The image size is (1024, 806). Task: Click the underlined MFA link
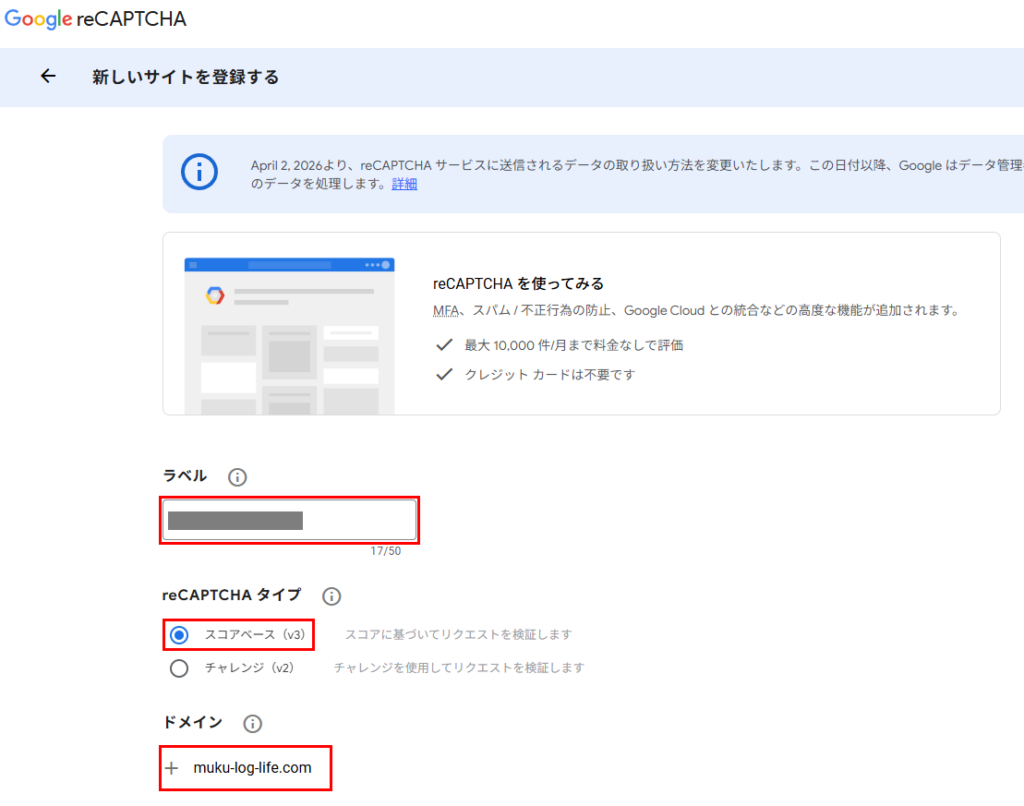point(445,311)
